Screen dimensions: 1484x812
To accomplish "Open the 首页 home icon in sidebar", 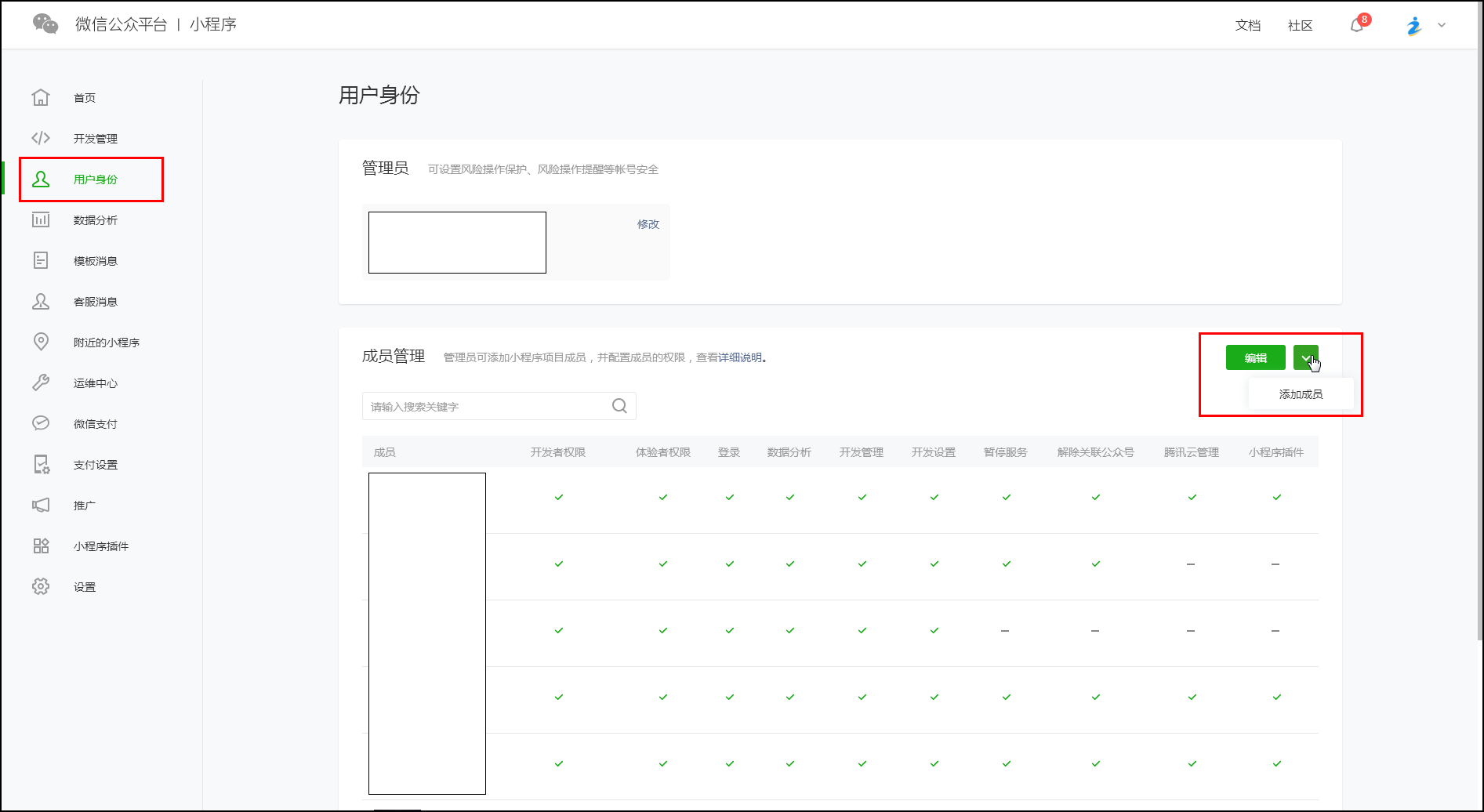I will tap(41, 97).
